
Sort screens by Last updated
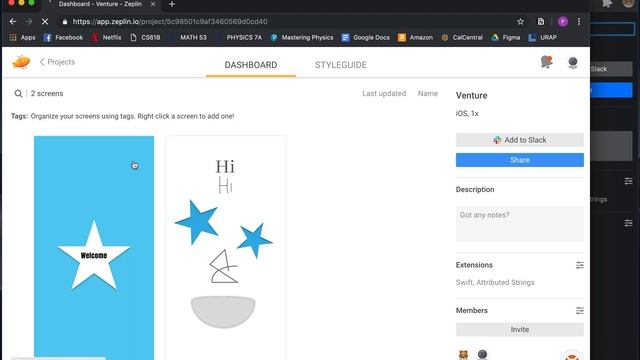point(384,93)
